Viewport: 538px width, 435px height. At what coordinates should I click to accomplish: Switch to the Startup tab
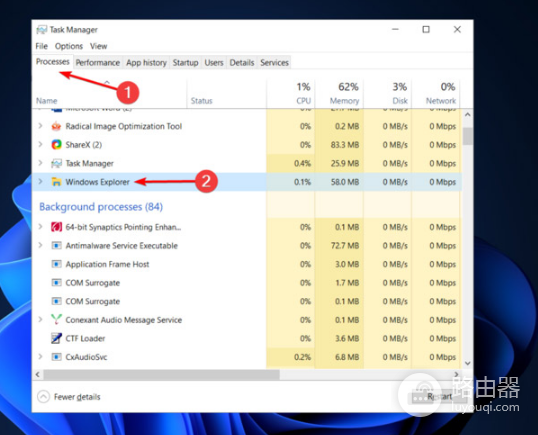(185, 62)
